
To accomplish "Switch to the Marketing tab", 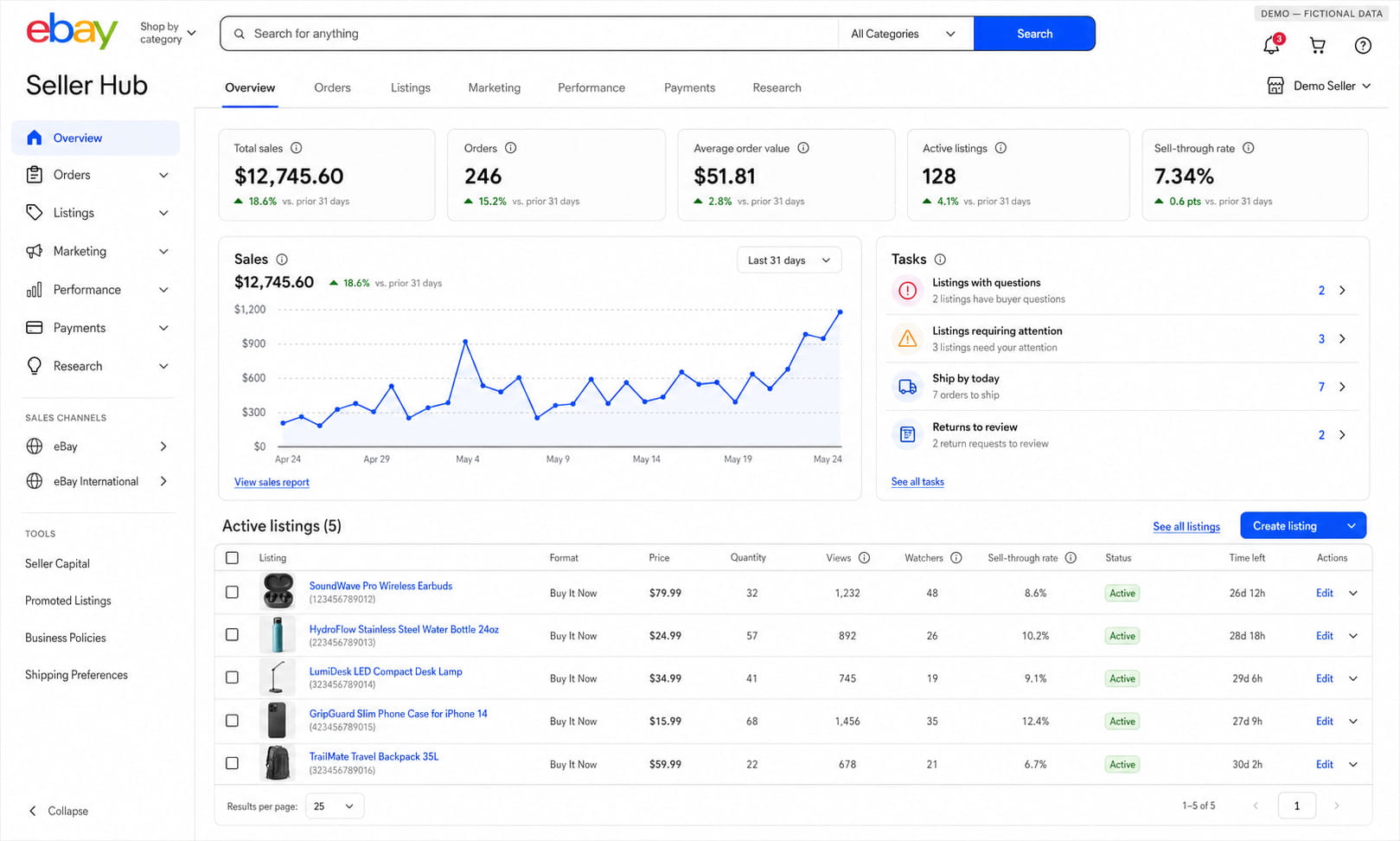I will point(494,87).
